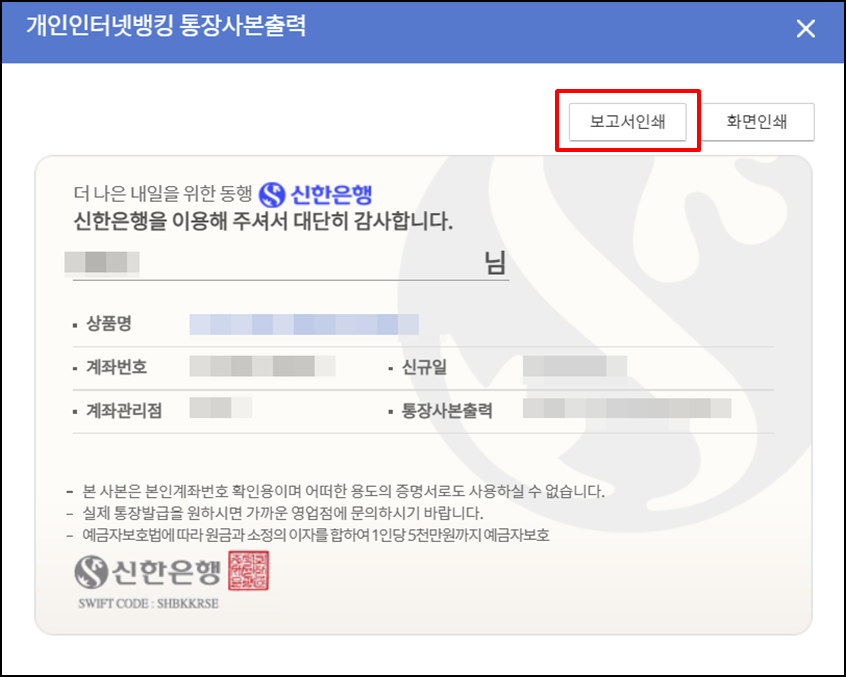
Task: Close the 통장사본출력 dialog with X
Action: pos(806,29)
